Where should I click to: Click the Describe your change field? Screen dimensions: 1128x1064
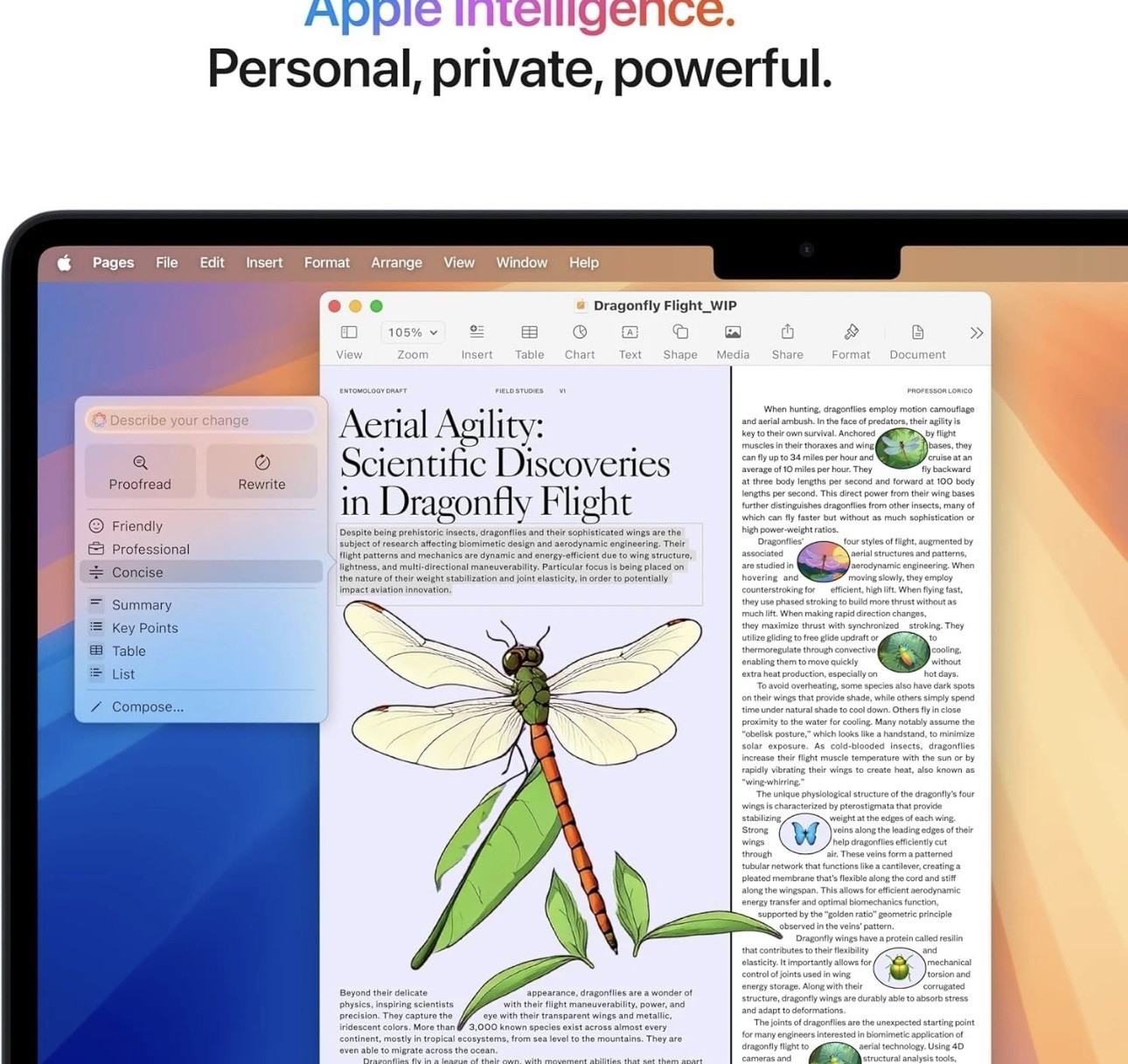pos(200,421)
